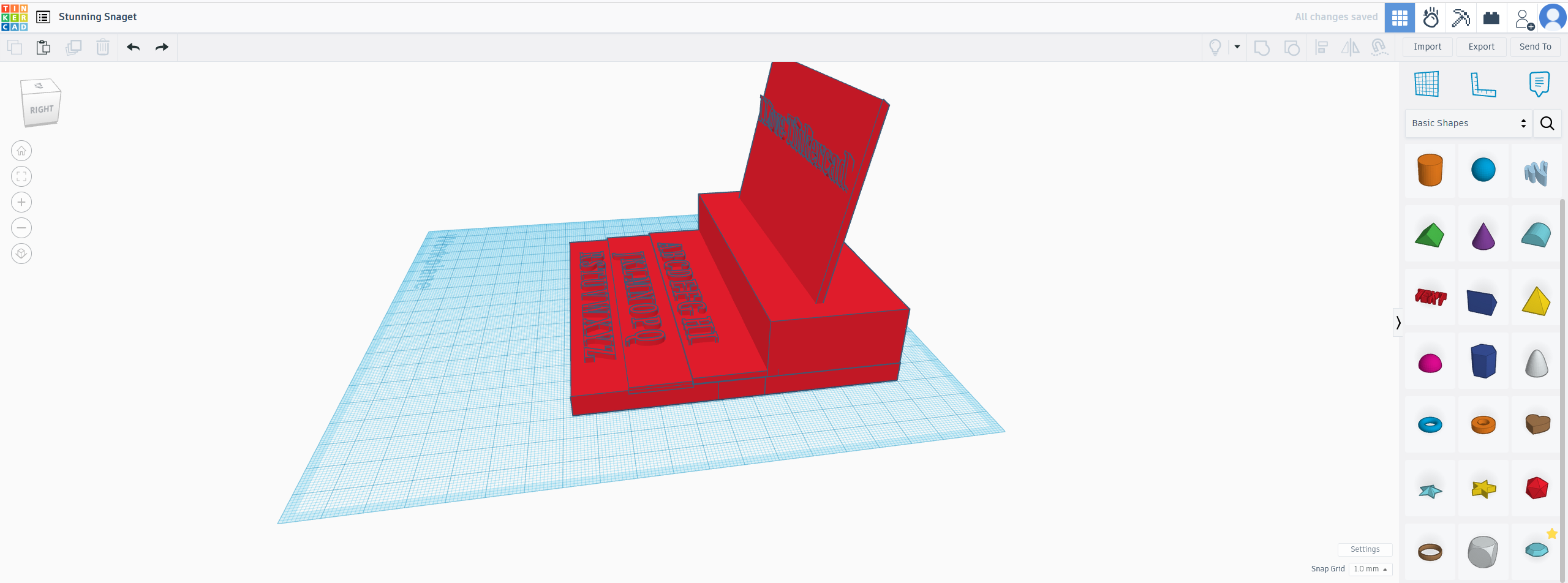Toggle Show all lightbulb icon
This screenshot has width=1568, height=583.
pyautogui.click(x=1215, y=47)
